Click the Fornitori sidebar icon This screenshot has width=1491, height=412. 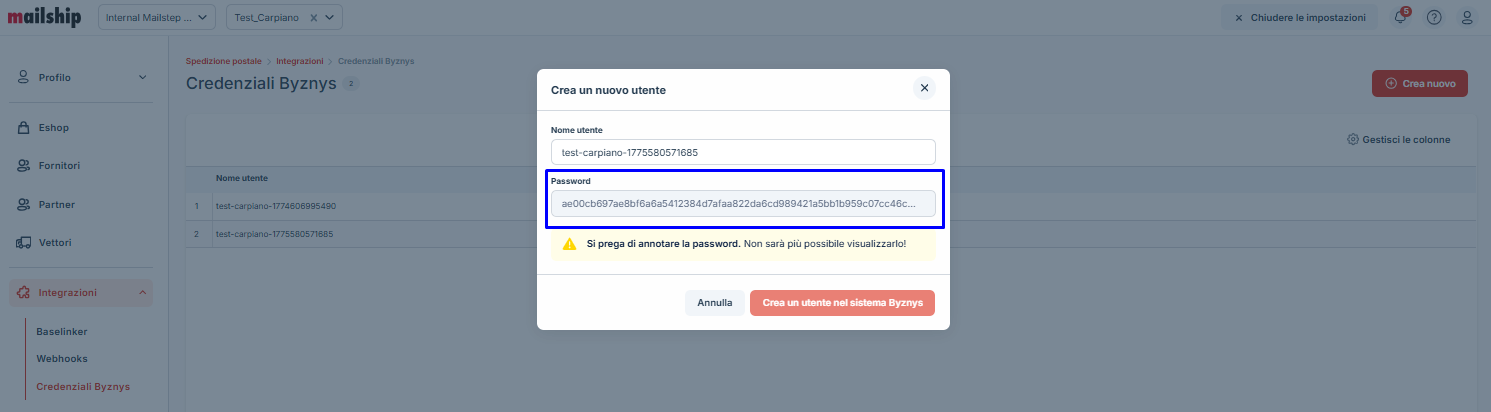click(x=24, y=165)
